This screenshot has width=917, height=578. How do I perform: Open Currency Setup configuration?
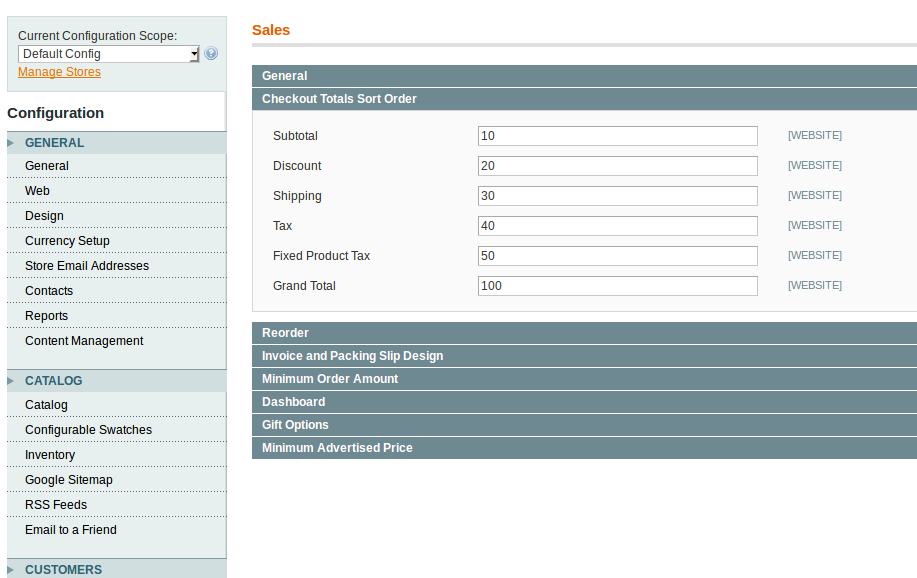coord(67,240)
